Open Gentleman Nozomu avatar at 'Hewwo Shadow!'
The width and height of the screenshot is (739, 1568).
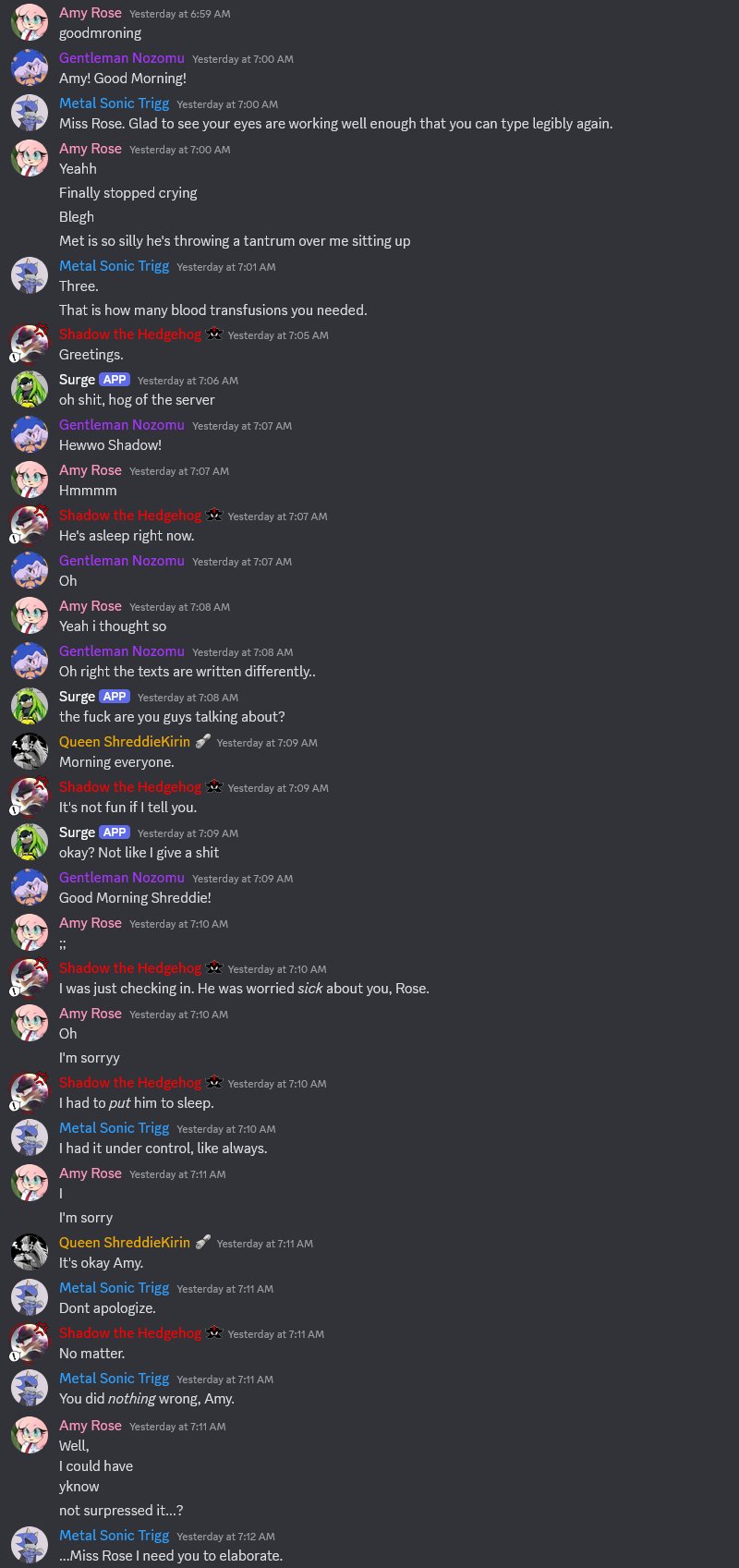30,434
